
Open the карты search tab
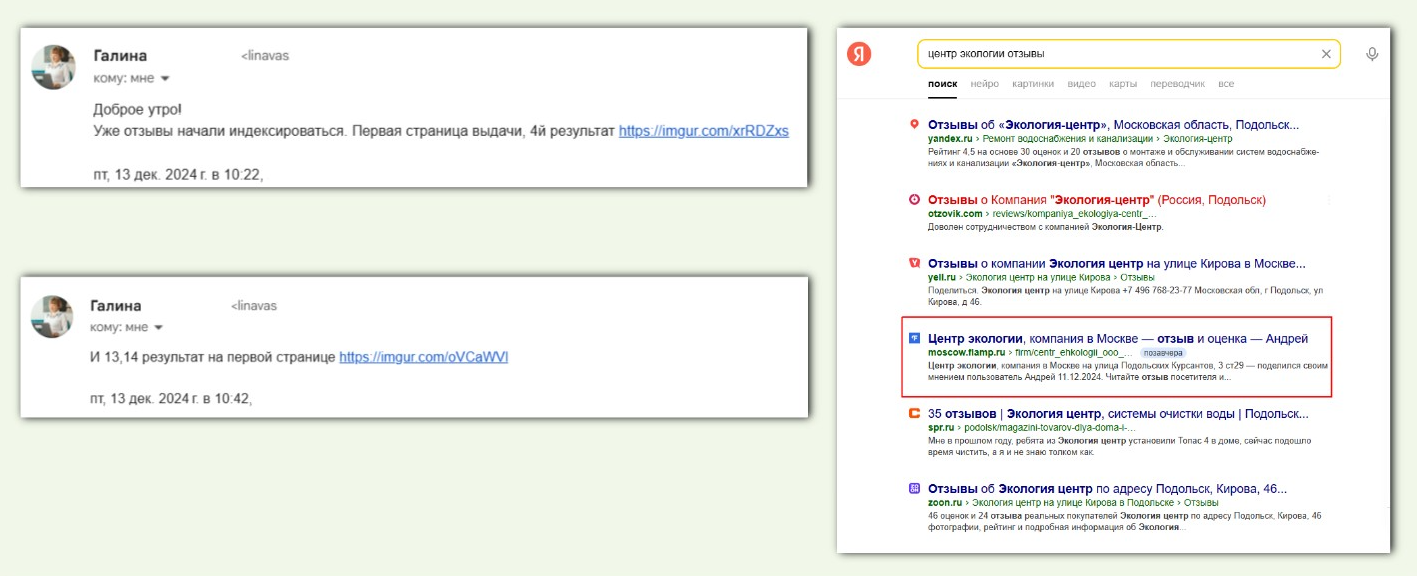[x=1123, y=84]
